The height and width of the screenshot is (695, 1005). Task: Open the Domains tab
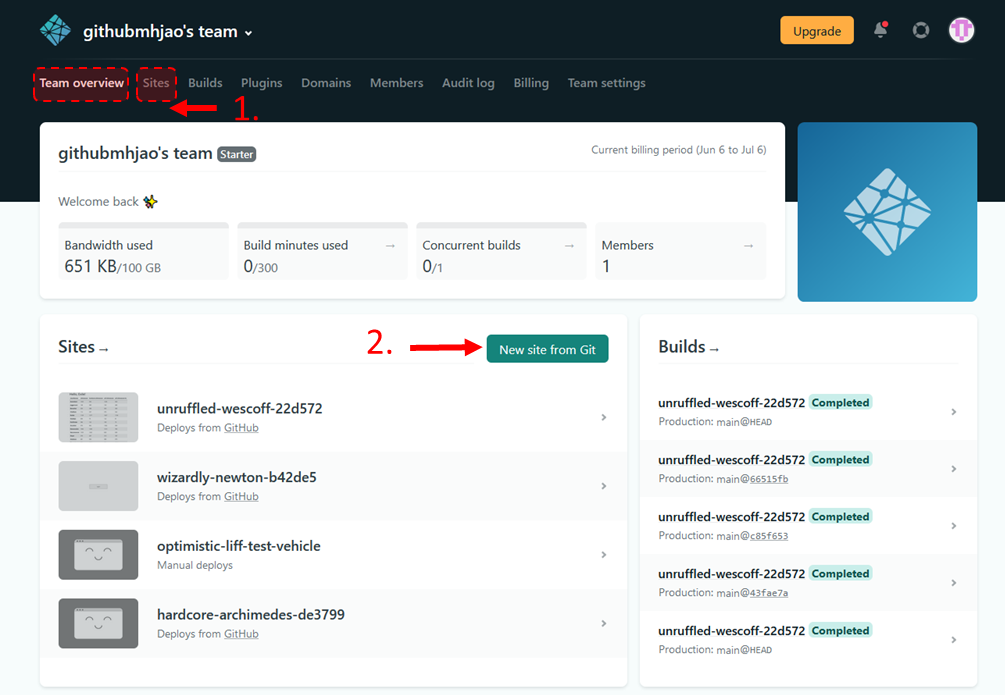pyautogui.click(x=326, y=83)
